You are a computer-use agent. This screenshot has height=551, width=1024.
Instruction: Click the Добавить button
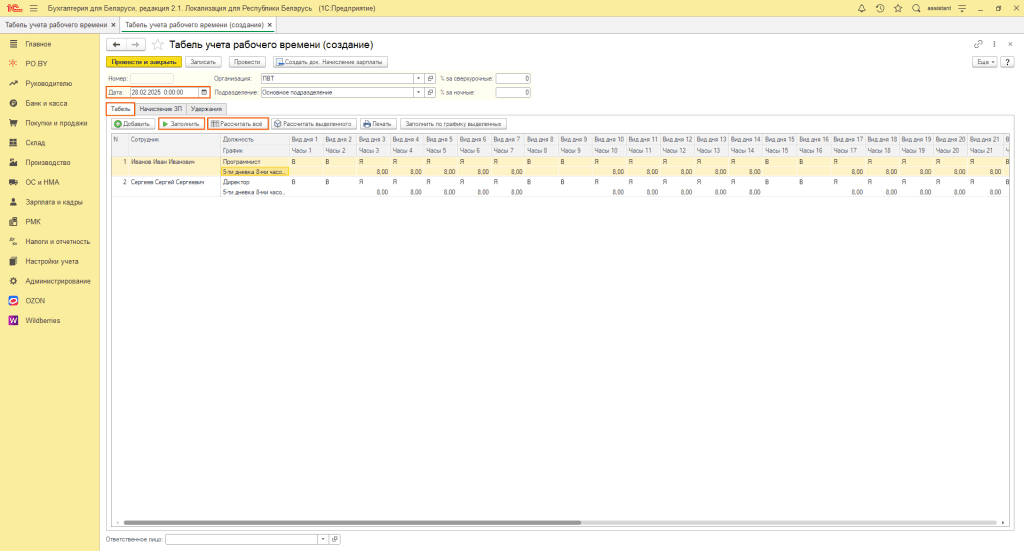tap(133, 124)
